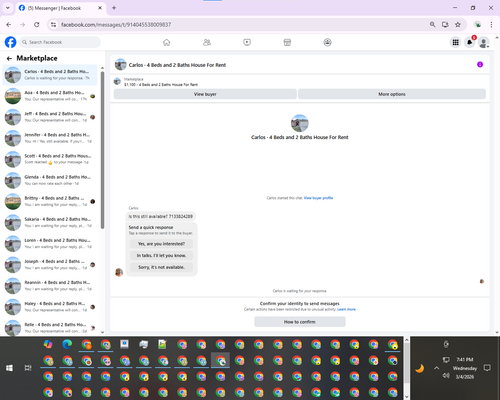
Task: Open the Windows notification center icon
Action: click(x=487, y=368)
